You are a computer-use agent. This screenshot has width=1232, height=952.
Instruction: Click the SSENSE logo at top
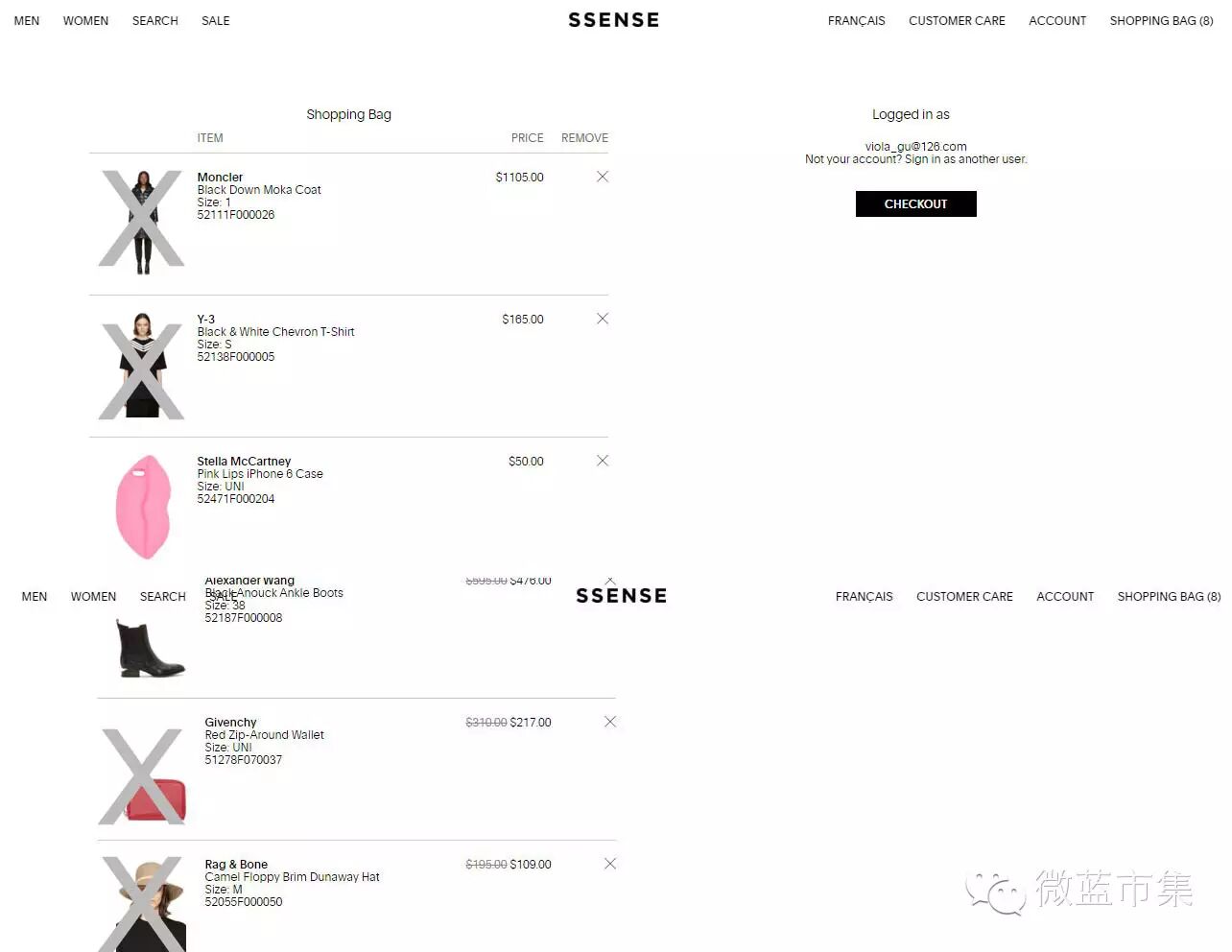point(614,20)
